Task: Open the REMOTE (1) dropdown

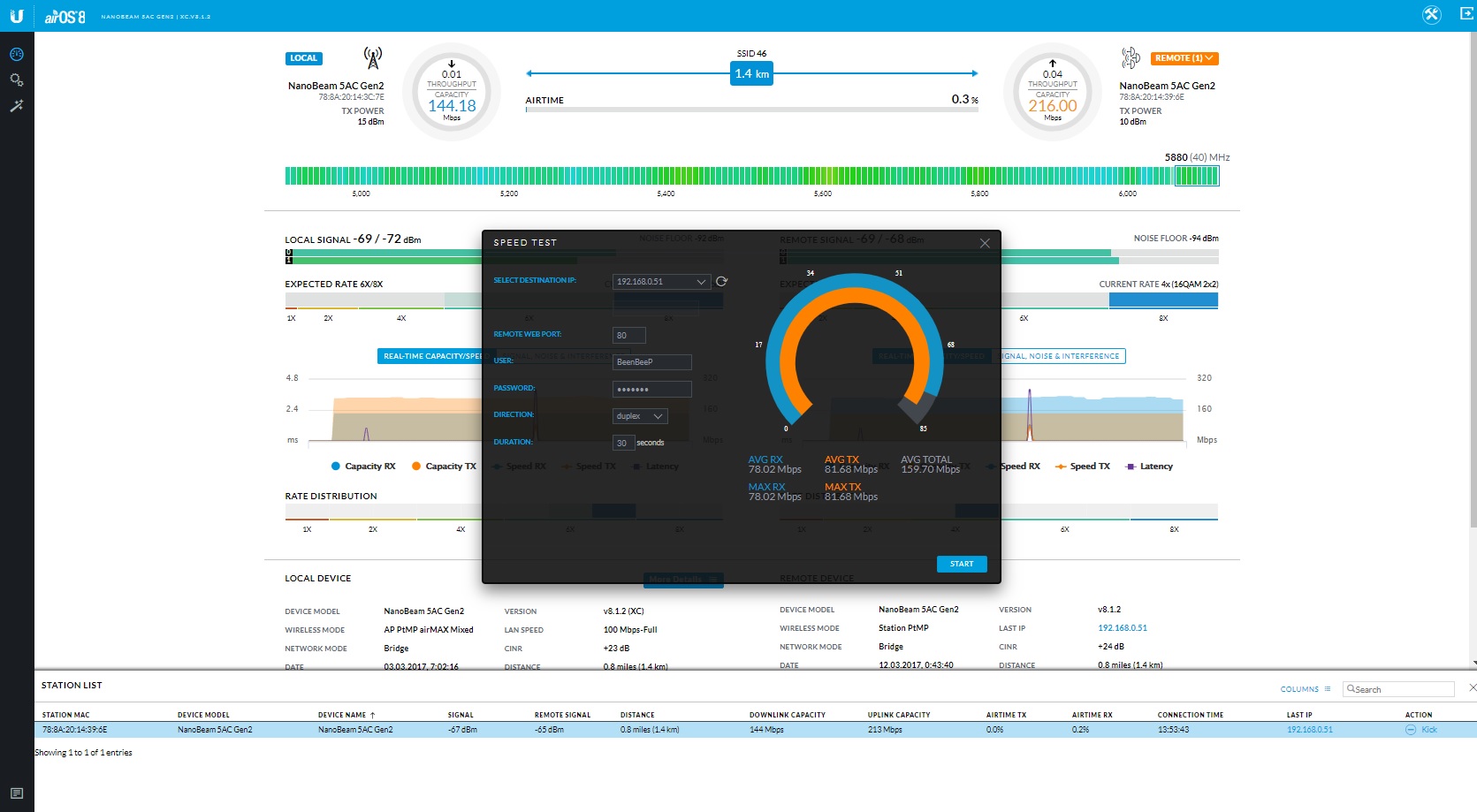Action: (x=1184, y=58)
